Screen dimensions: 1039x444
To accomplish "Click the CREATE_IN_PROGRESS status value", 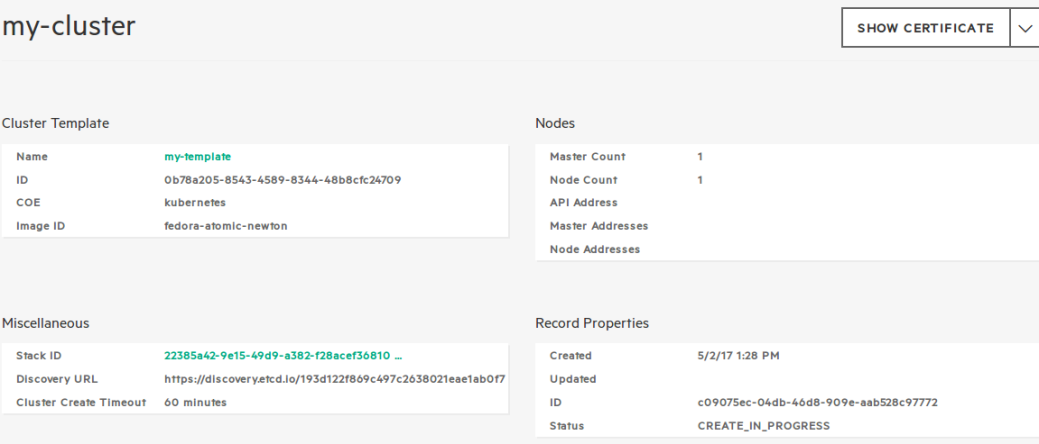I will (x=763, y=426).
